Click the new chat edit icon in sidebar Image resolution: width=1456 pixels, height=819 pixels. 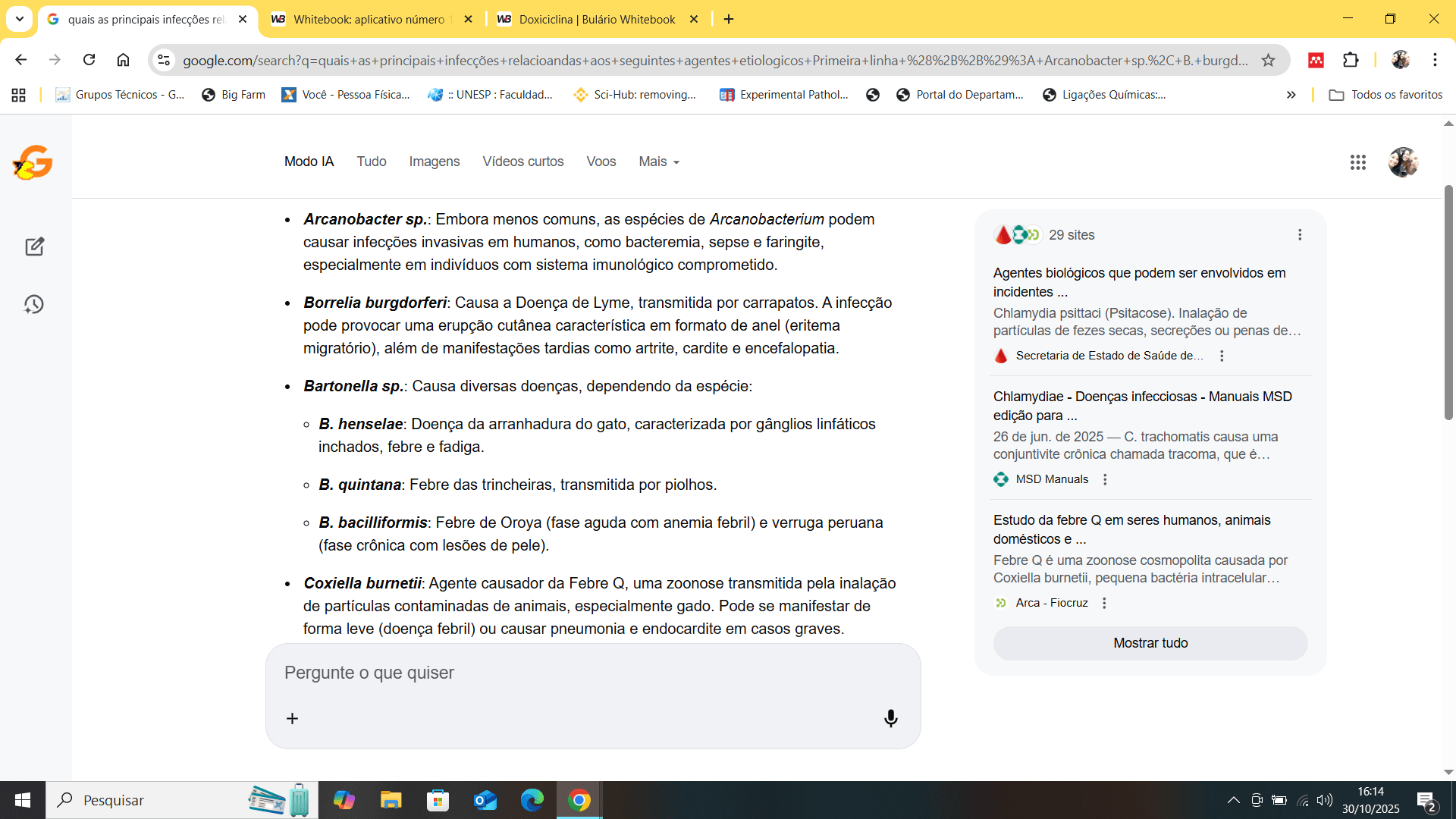[34, 246]
